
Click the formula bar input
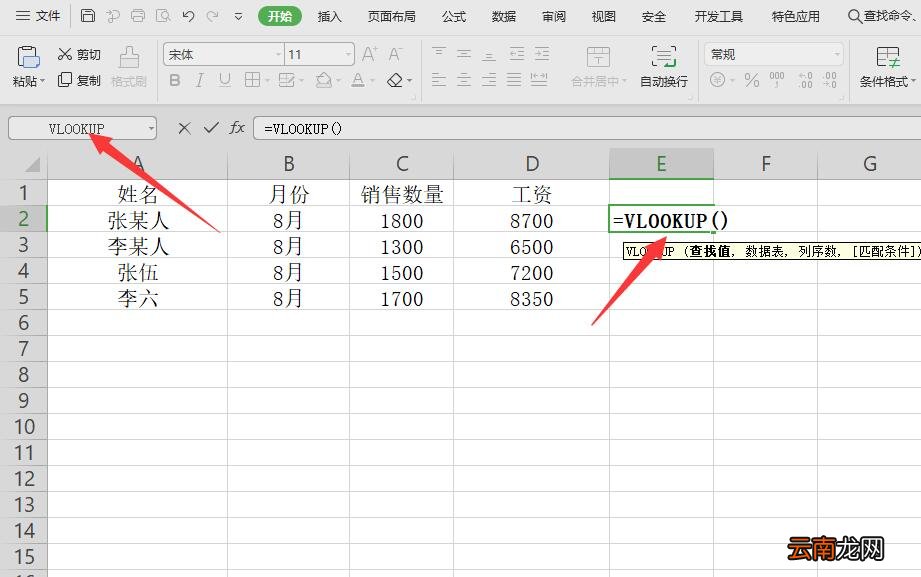(587, 128)
